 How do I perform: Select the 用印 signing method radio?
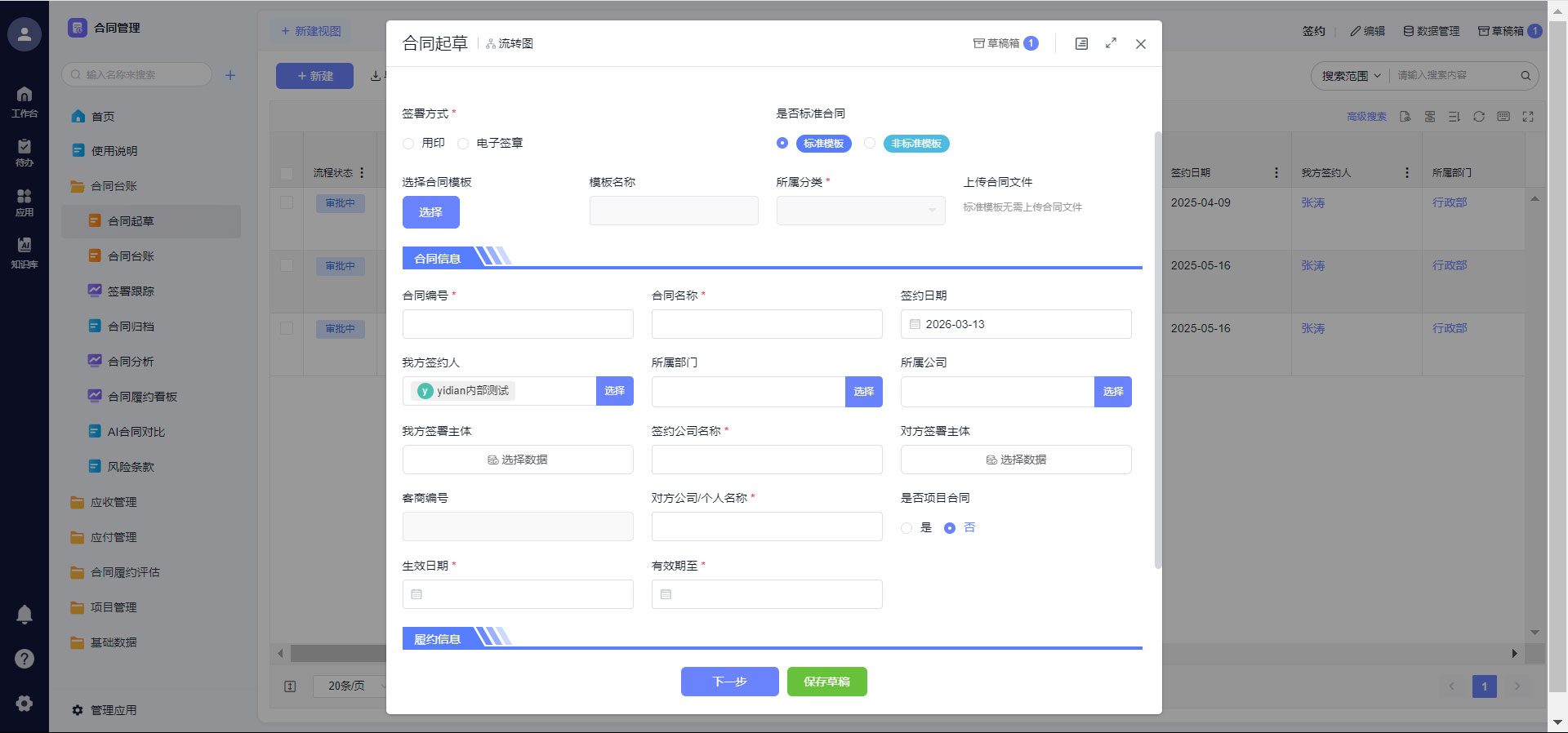(x=408, y=144)
